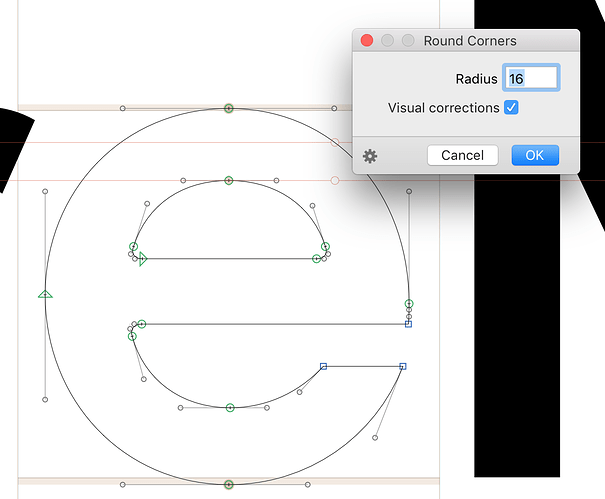This screenshot has height=499, width=605.
Task: Close the Round Corners dialog
Action: 367,40
